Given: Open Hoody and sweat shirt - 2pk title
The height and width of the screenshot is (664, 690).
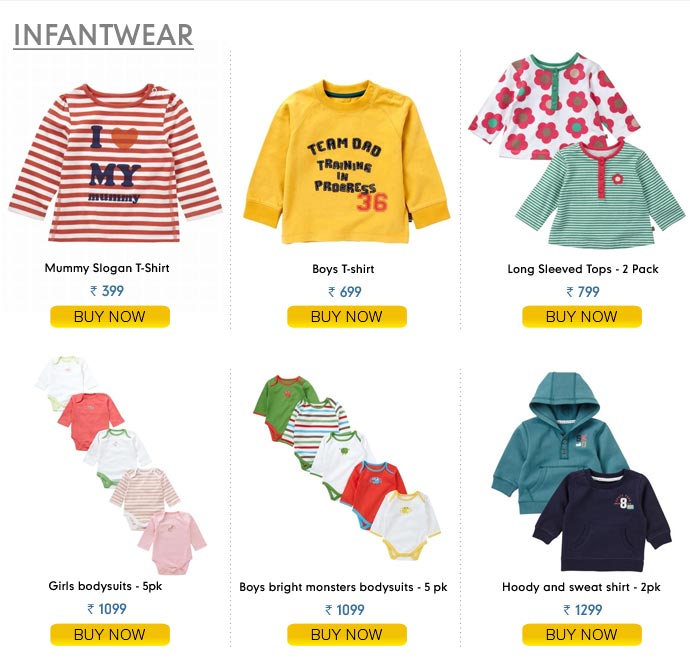Looking at the screenshot, I should click(581, 587).
